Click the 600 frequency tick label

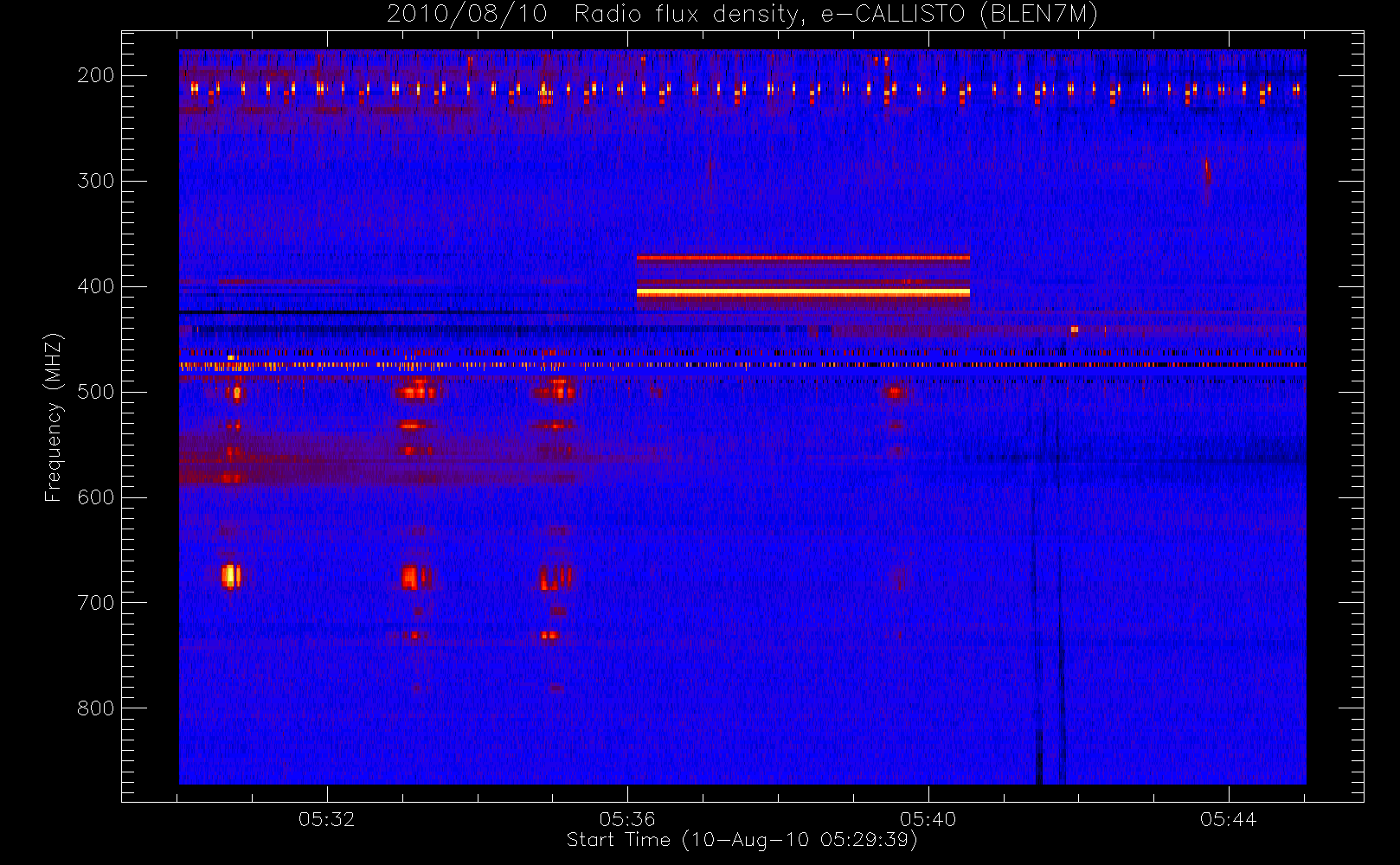pyautogui.click(x=96, y=497)
